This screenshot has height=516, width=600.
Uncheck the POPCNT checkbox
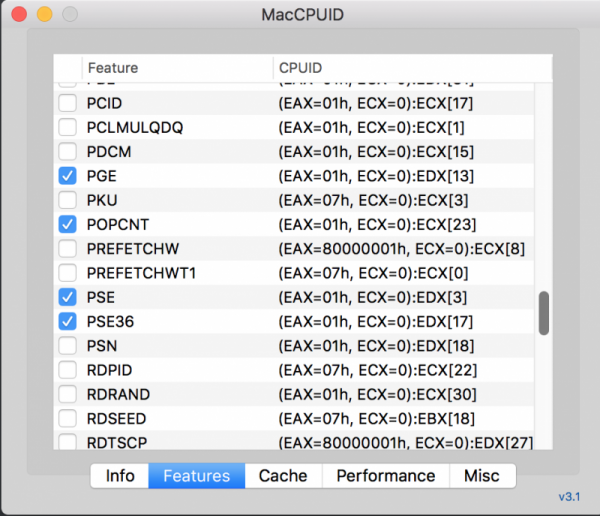coord(68,224)
